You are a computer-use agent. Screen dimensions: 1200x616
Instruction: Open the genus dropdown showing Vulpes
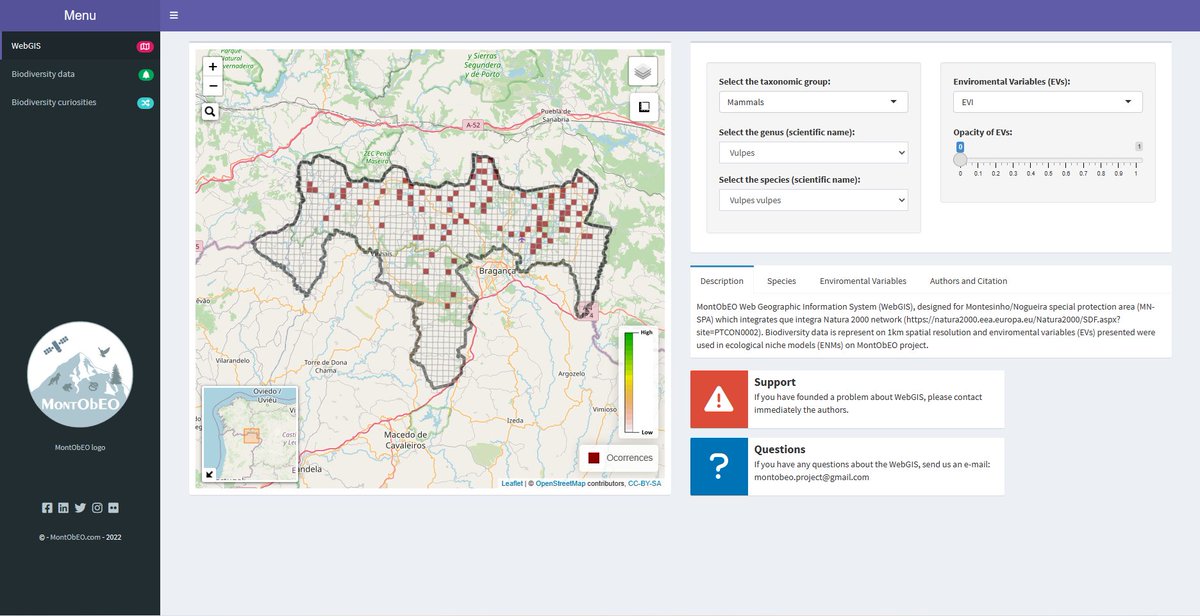pyautogui.click(x=813, y=152)
